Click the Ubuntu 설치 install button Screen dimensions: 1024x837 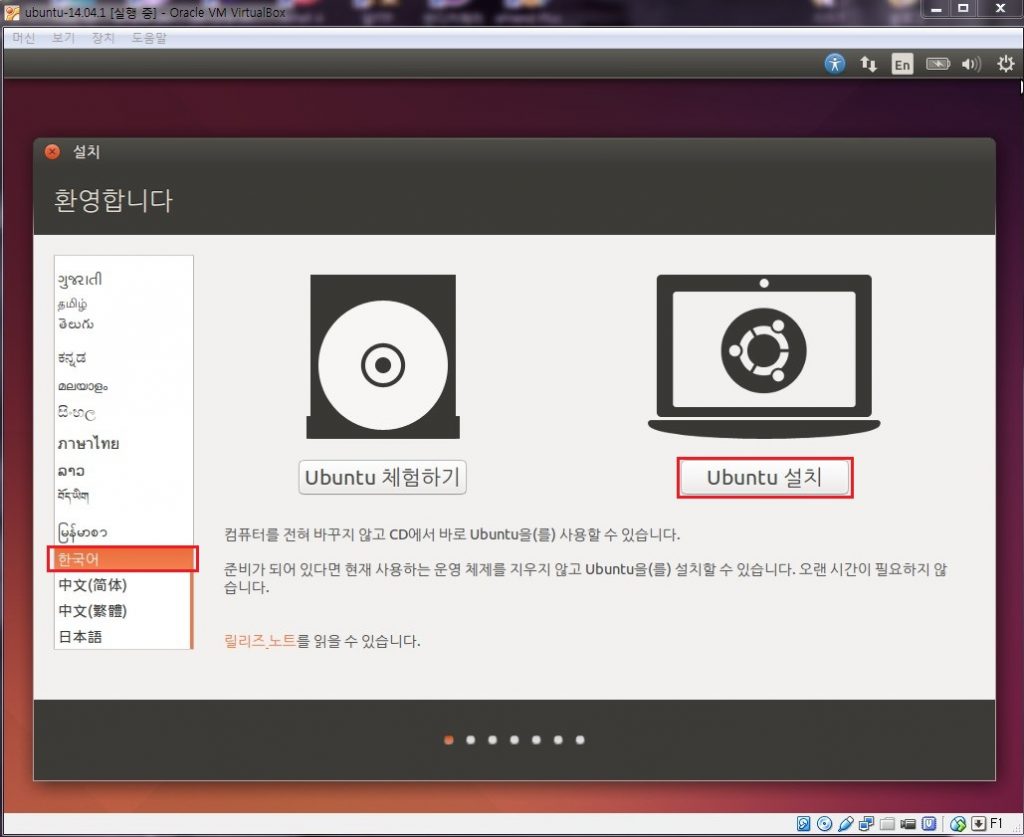[765, 478]
